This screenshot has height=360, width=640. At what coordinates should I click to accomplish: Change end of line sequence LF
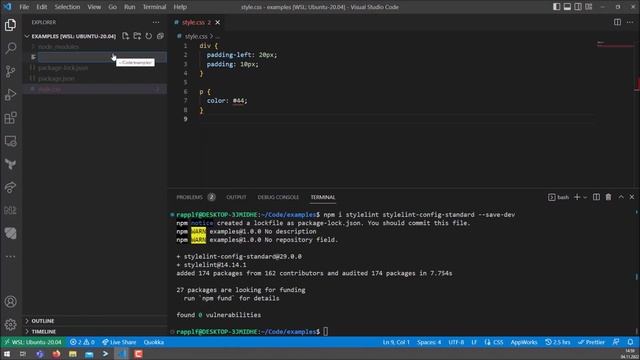474,342
